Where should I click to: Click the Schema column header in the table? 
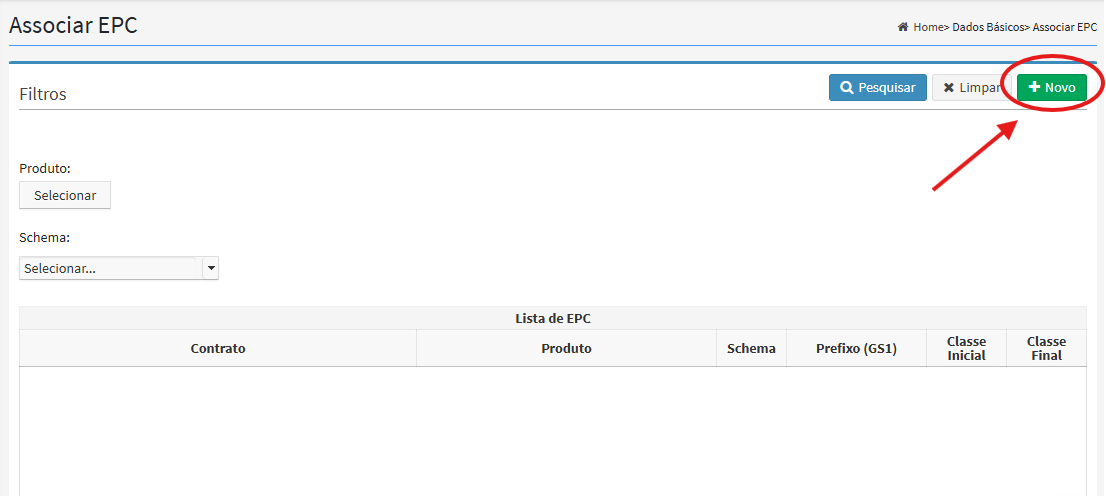(751, 348)
